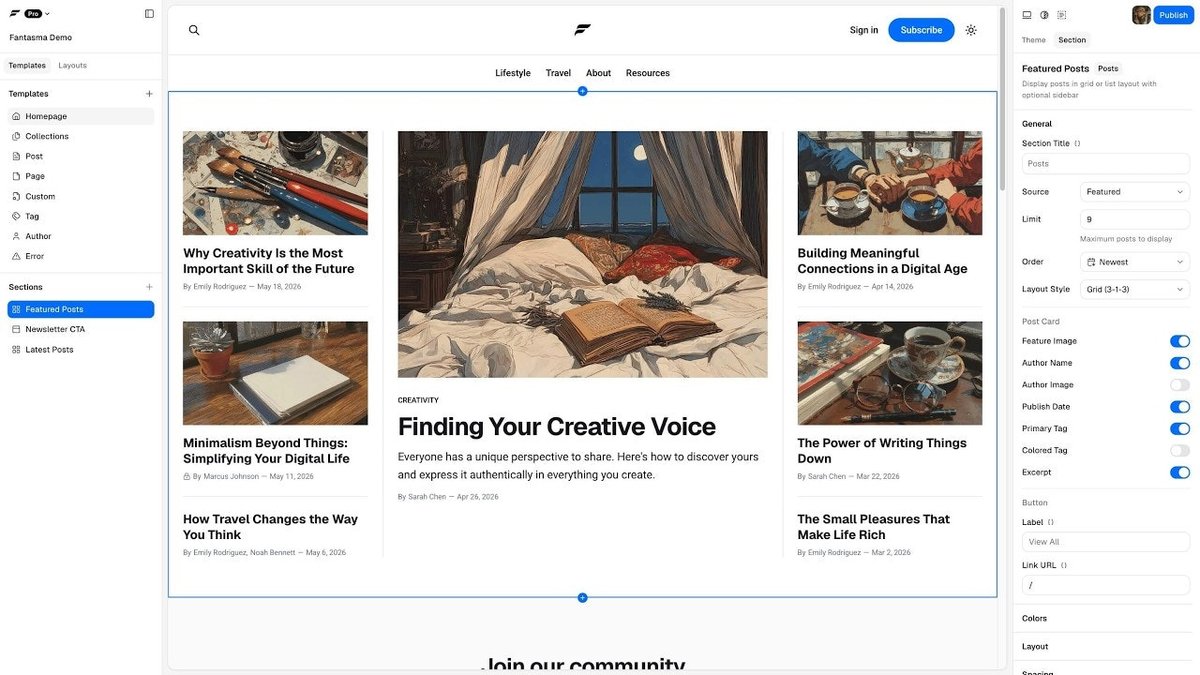Open the Finding Your Creative Voice post headline
1200x675 pixels.
click(557, 427)
